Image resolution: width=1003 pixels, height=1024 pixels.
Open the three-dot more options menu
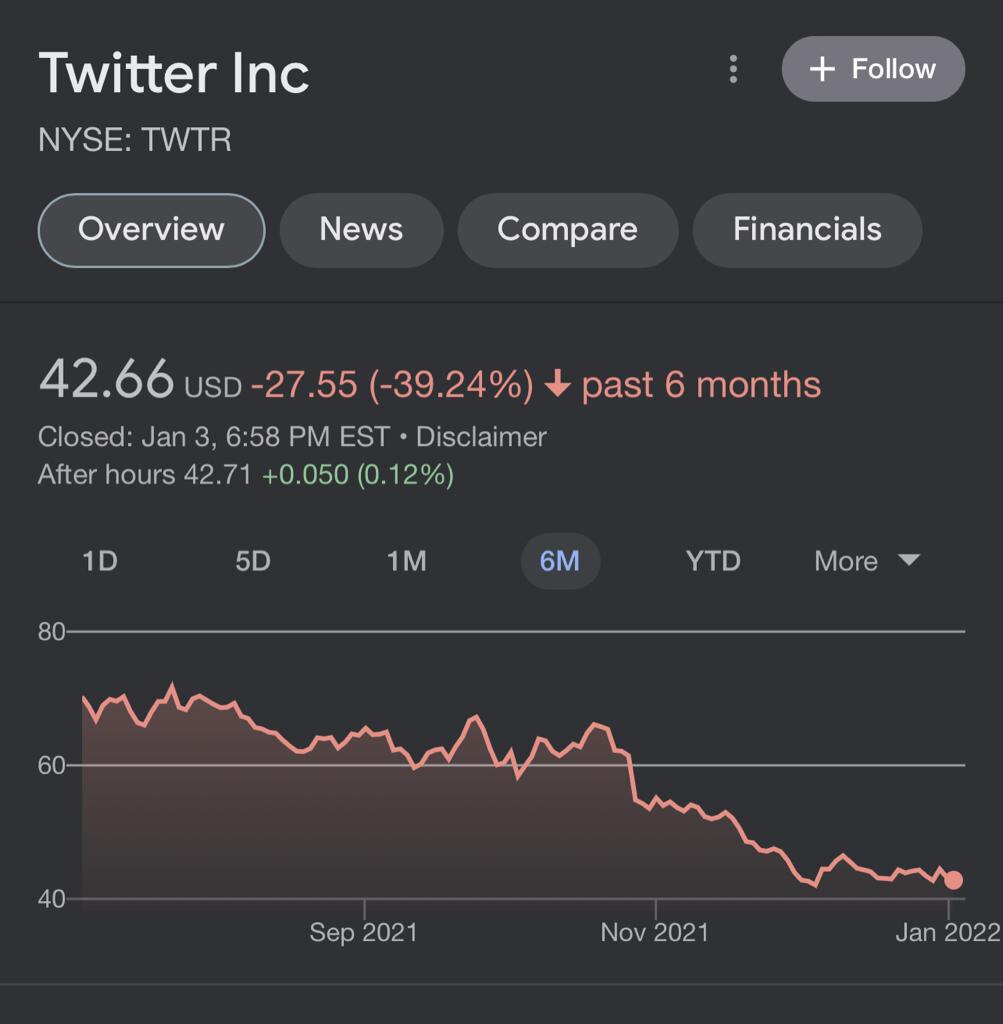[x=733, y=69]
